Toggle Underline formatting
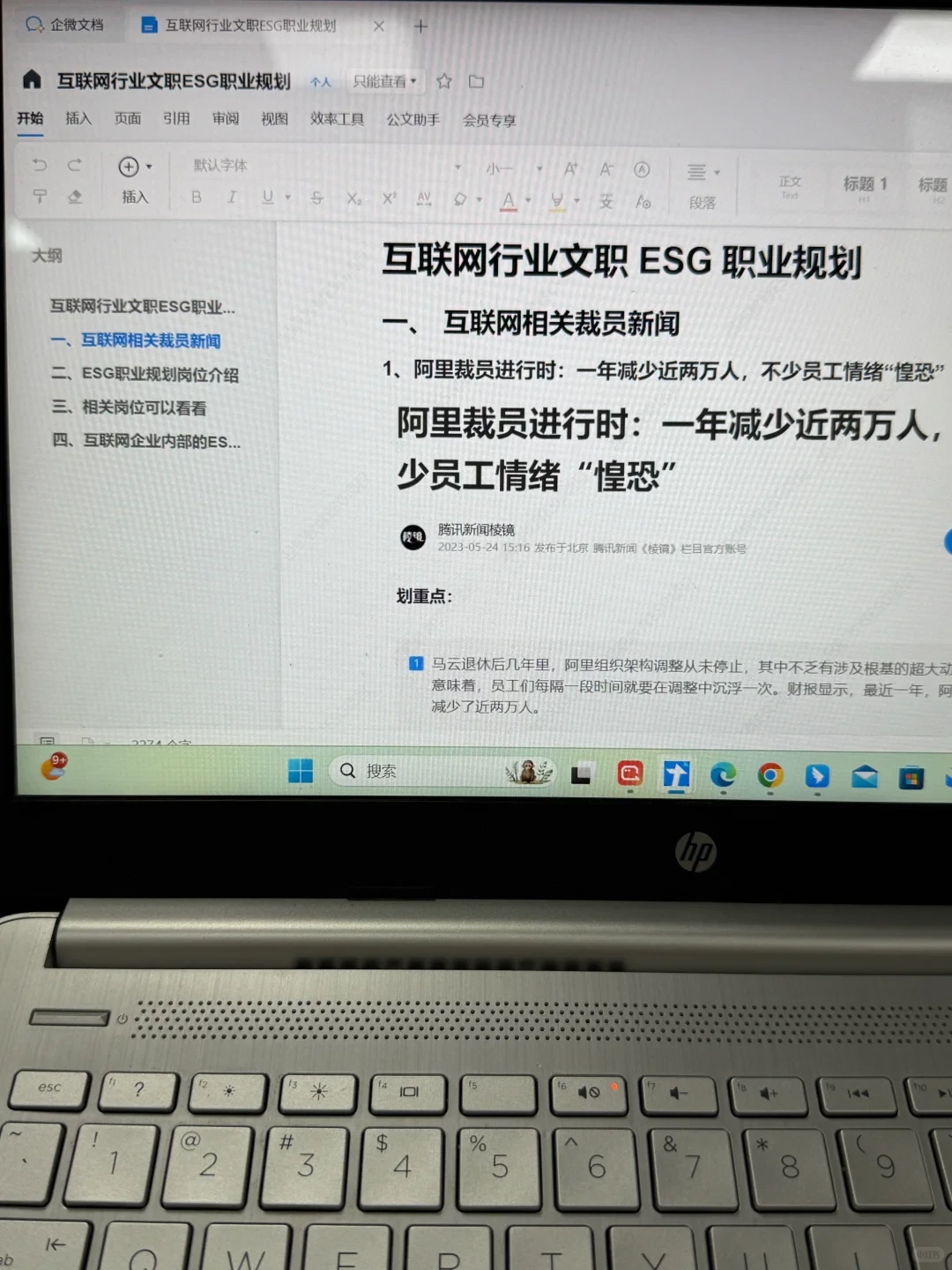Screen dimensions: 952x1270 tap(267, 198)
